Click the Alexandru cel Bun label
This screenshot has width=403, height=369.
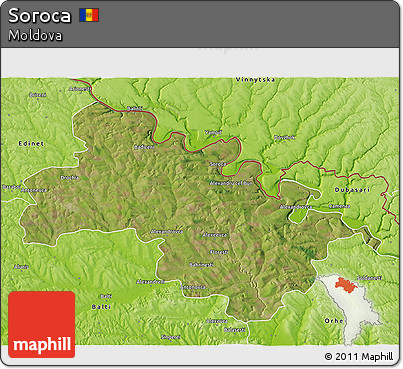[231, 183]
